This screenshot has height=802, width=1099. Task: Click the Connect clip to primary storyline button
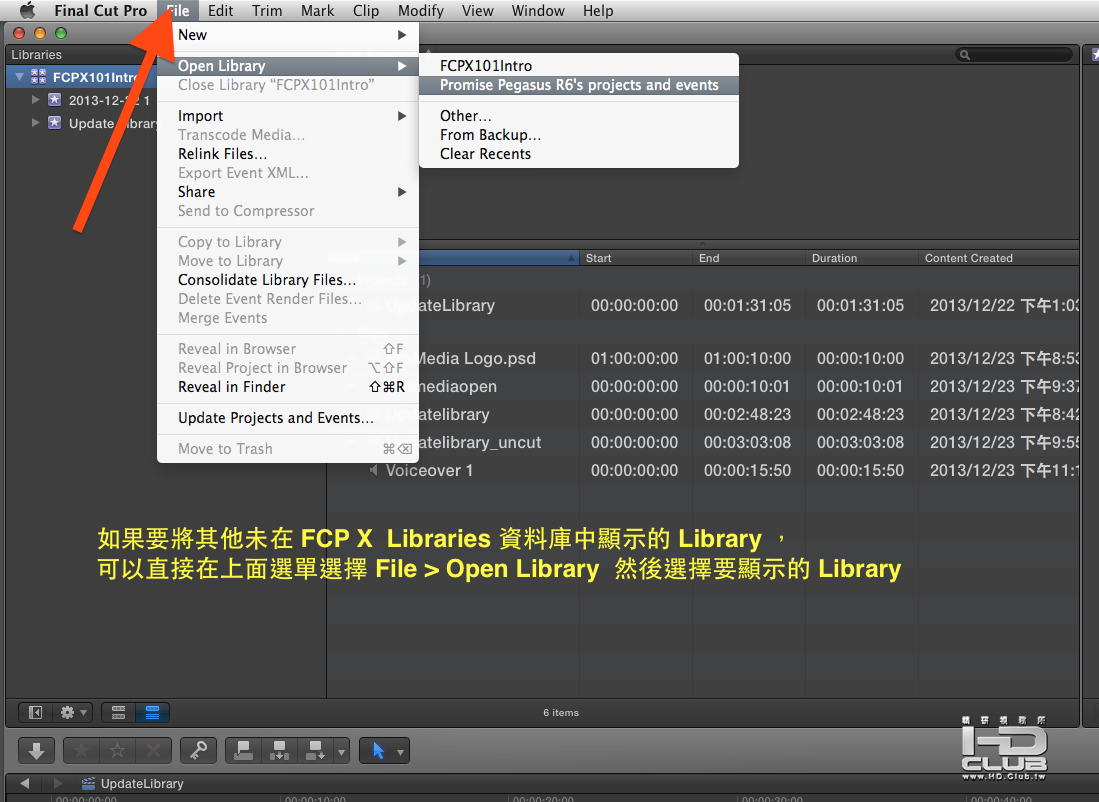[243, 751]
